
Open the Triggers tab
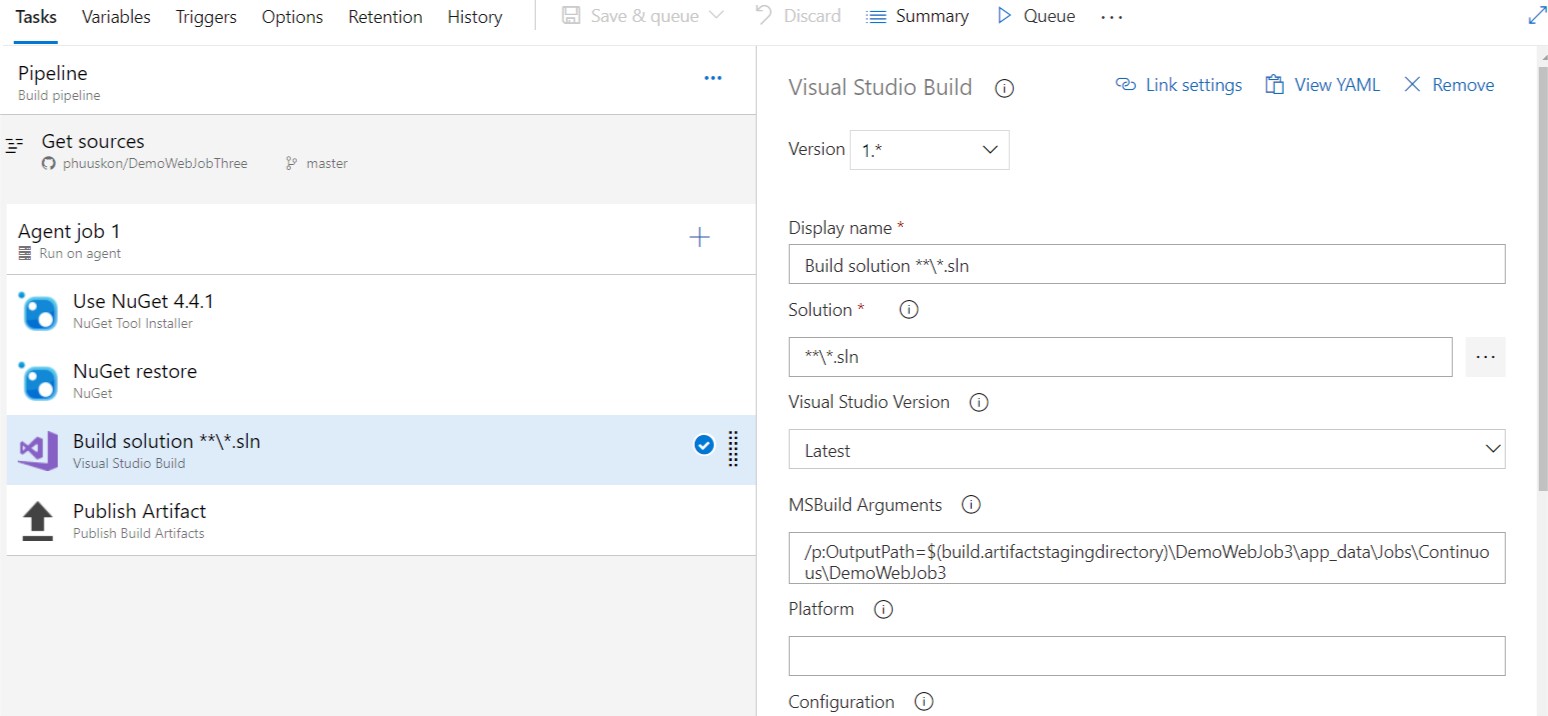pos(206,17)
